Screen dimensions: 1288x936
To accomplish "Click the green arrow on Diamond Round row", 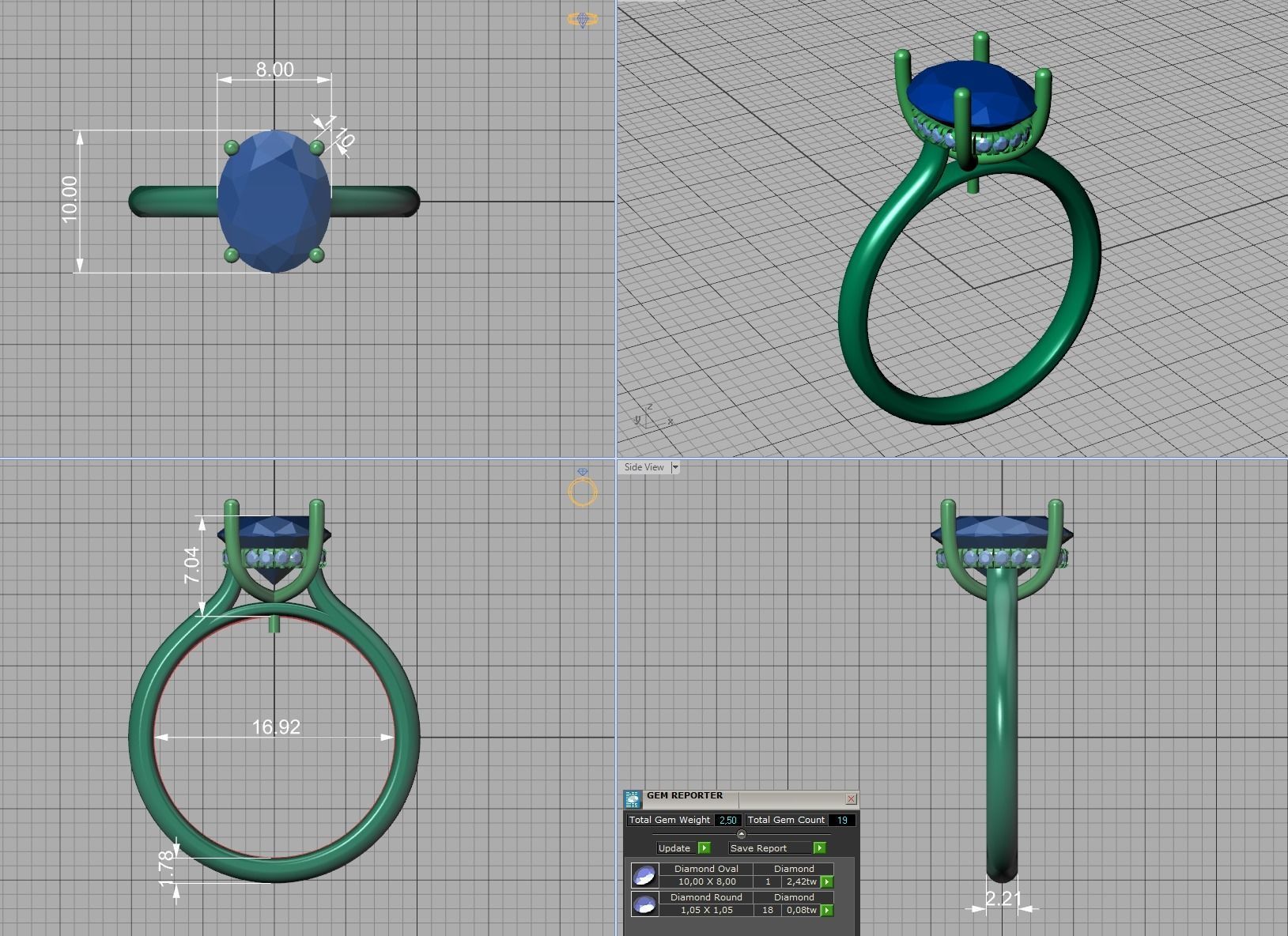I will point(827,910).
